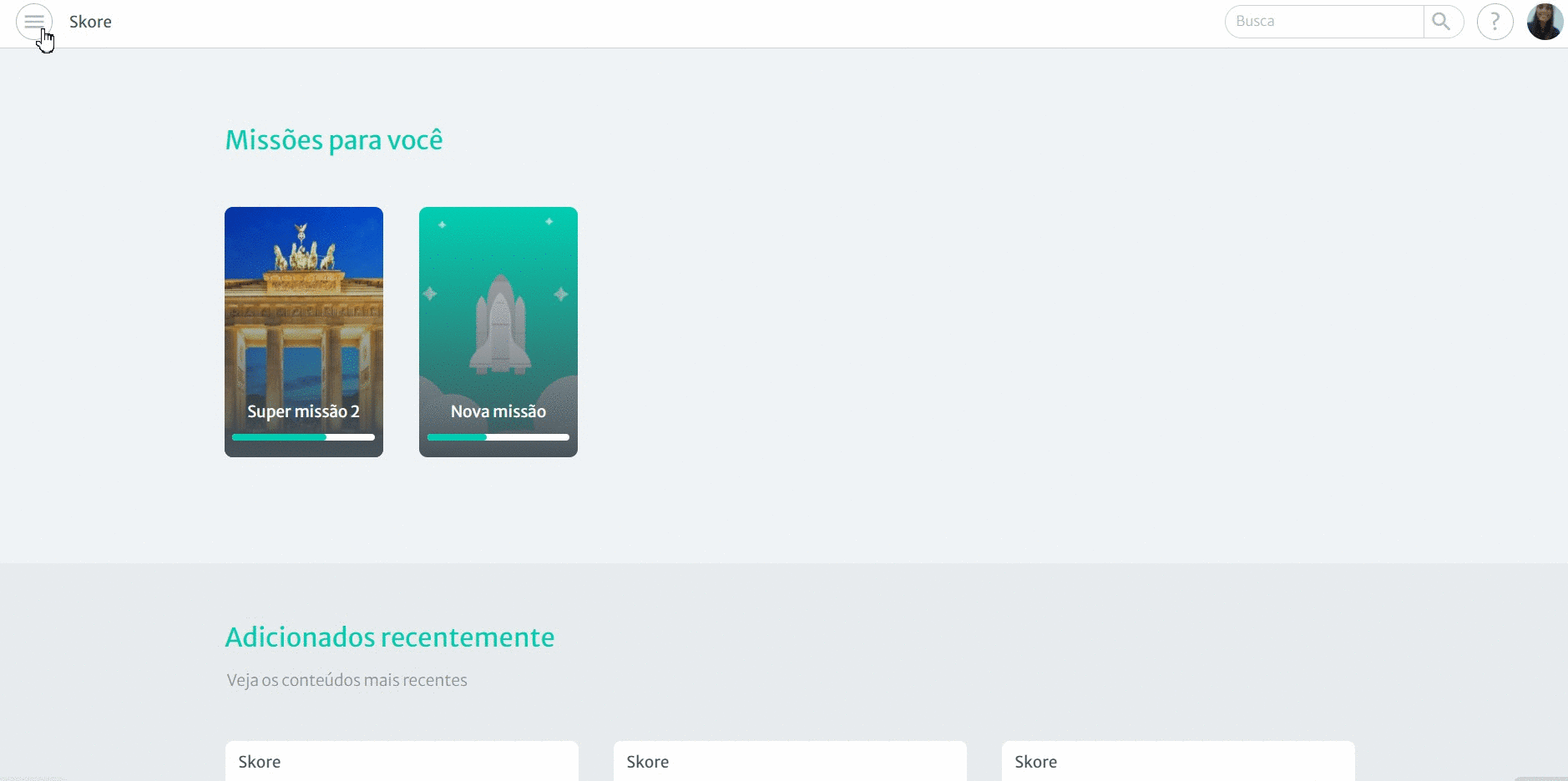
Task: Click the Skore title in header
Action: click(90, 22)
